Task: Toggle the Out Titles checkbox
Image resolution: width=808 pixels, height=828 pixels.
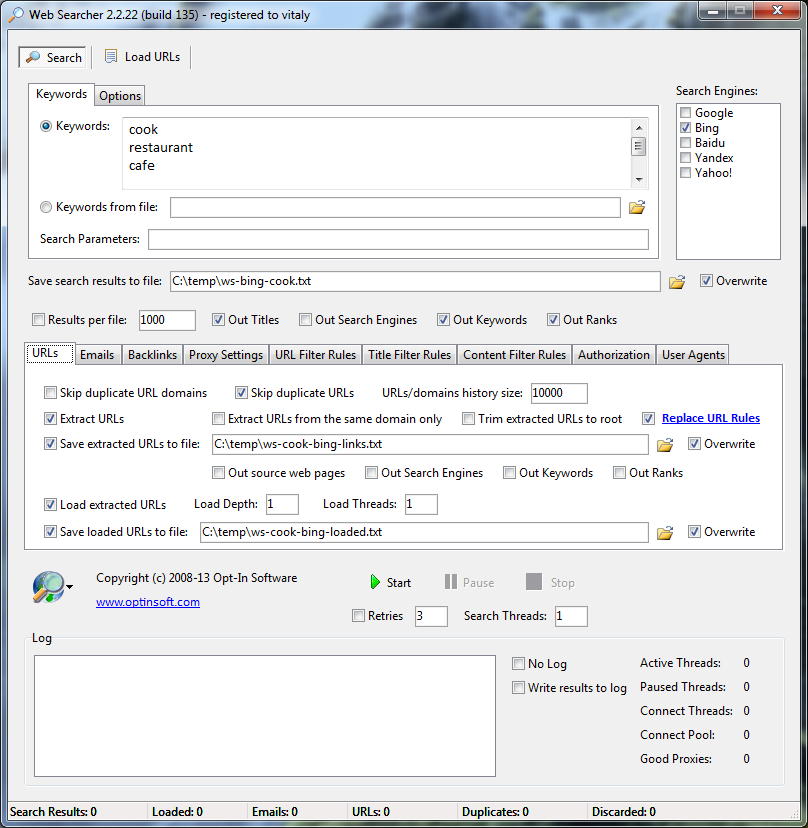Action: point(218,319)
